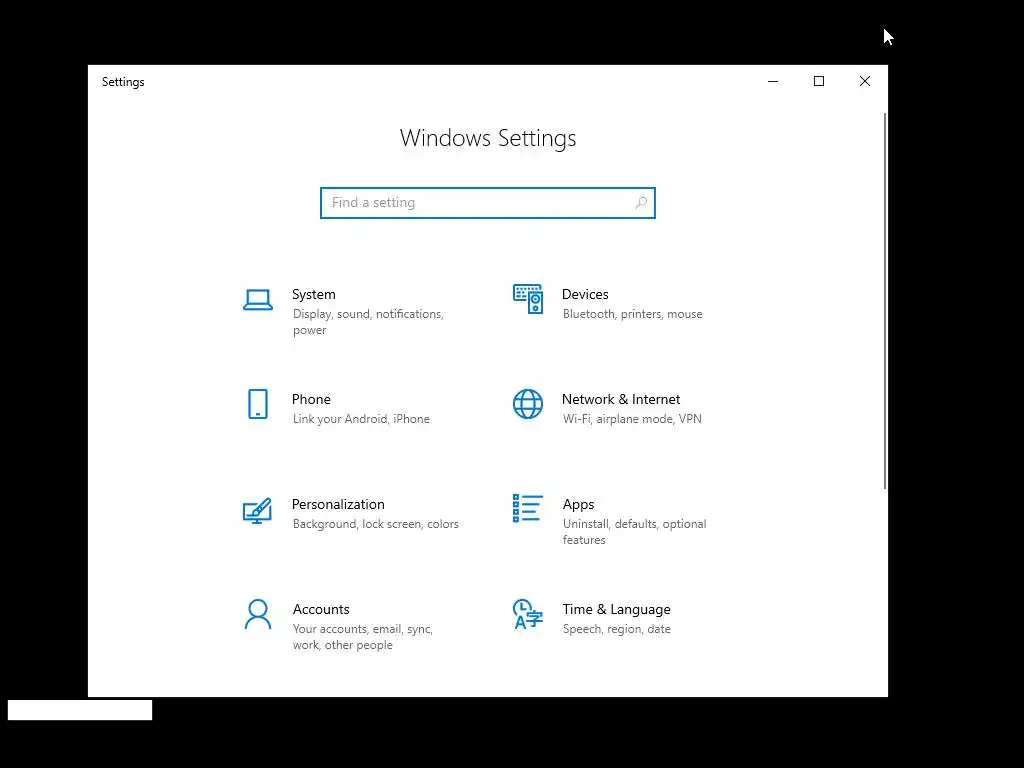This screenshot has width=1024, height=768.
Task: Open the Accounts person icon
Action: click(258, 615)
